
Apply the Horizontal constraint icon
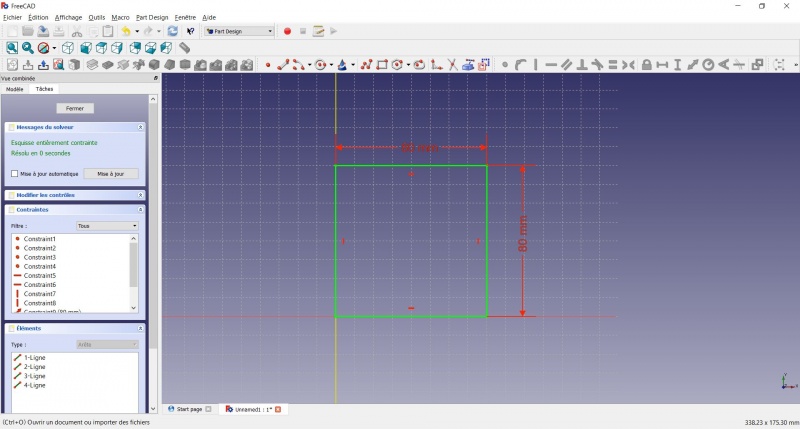(x=551, y=65)
